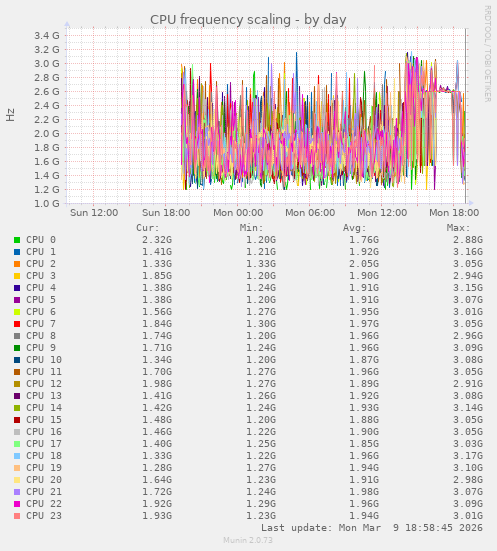
Task: Click the 'CPU 19' legend label
Action: click(x=44, y=468)
